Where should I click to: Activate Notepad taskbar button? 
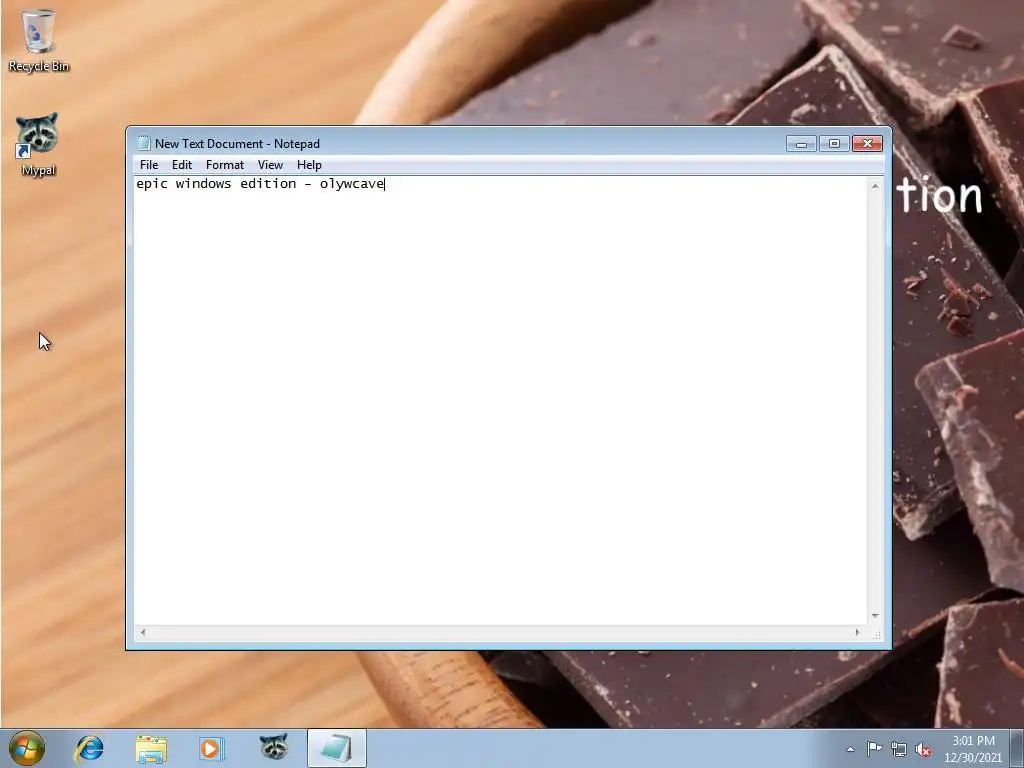click(336, 748)
